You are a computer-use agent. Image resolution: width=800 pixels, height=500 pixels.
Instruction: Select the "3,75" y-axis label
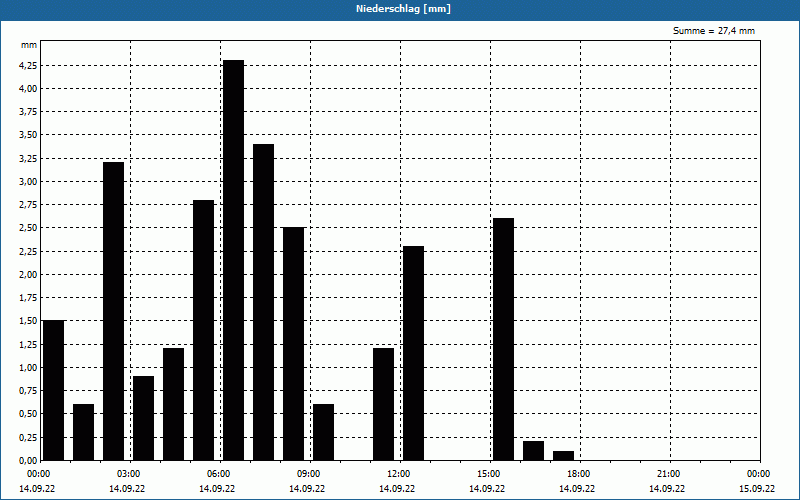pyautogui.click(x=28, y=112)
